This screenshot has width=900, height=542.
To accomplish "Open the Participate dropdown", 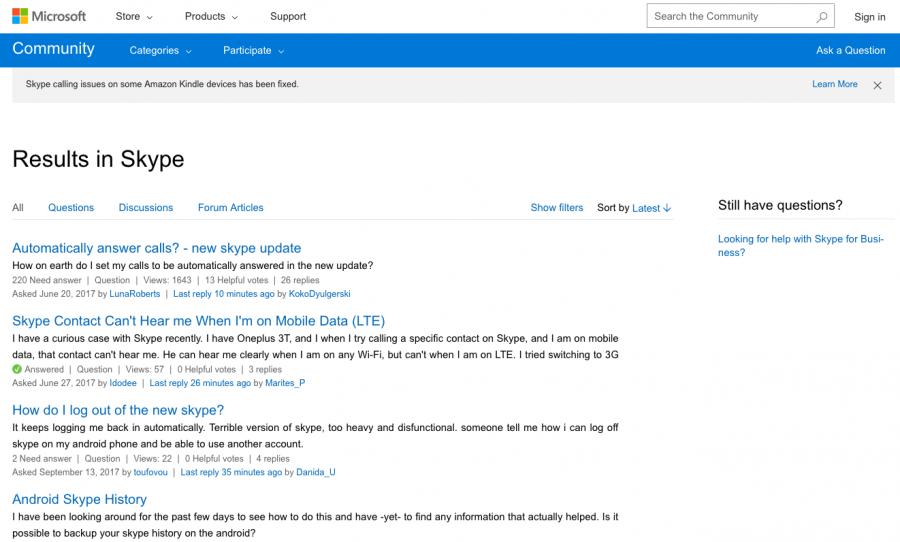I will point(253,51).
